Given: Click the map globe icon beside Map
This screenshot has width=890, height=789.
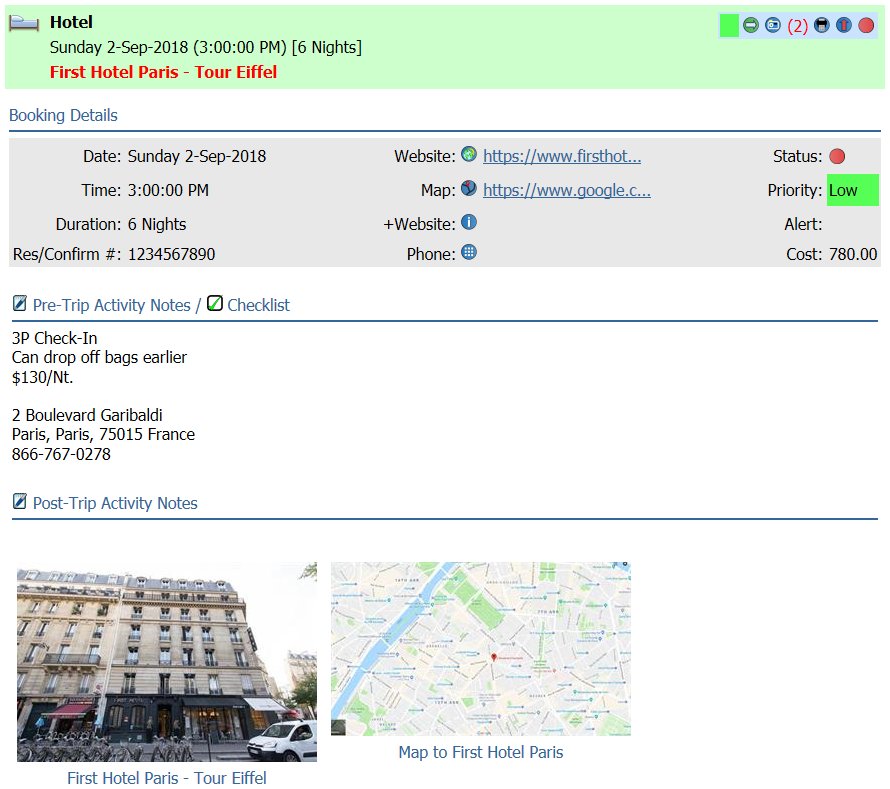Looking at the screenshot, I should 468,188.
